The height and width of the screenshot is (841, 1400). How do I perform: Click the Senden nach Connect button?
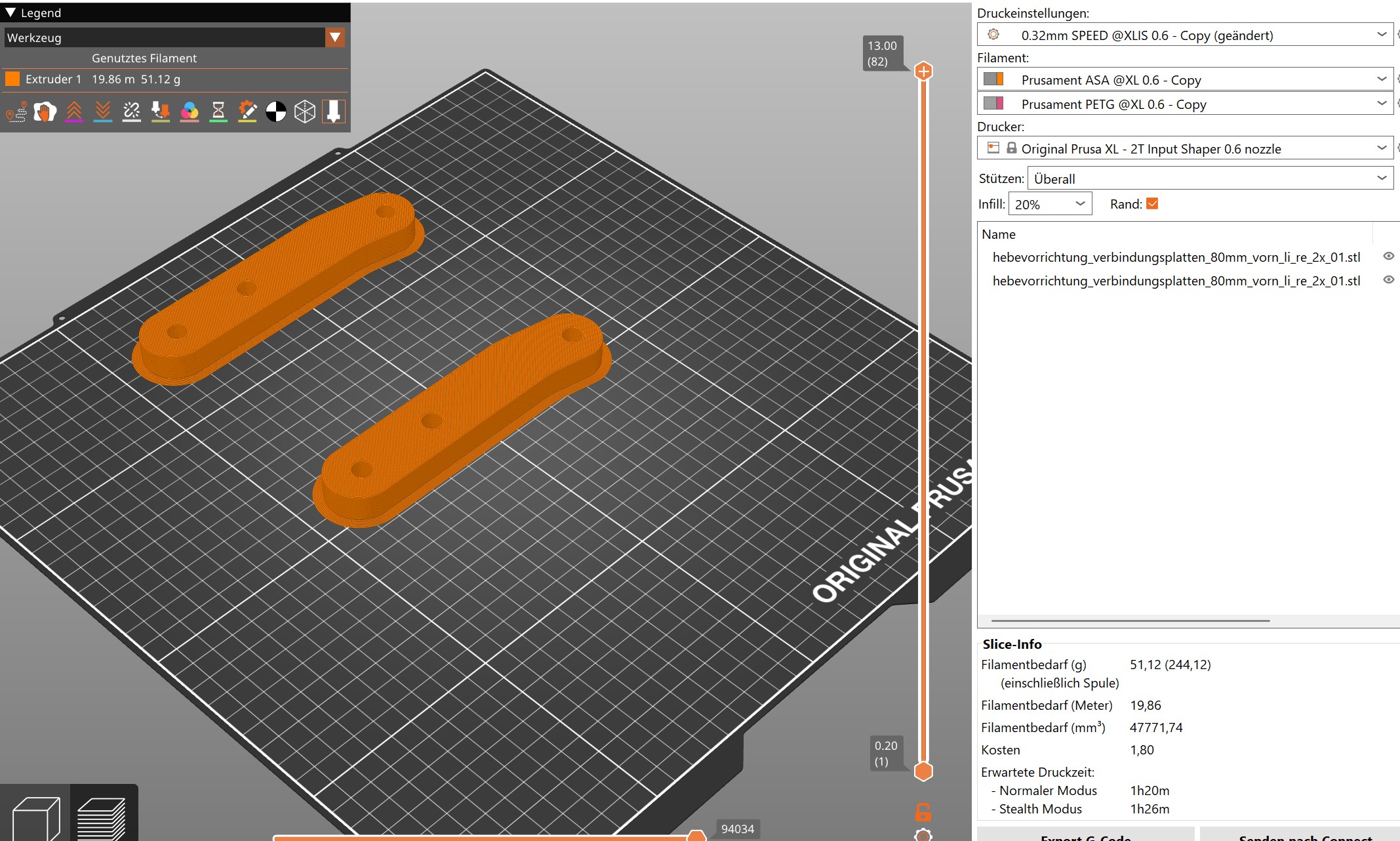tap(1300, 834)
